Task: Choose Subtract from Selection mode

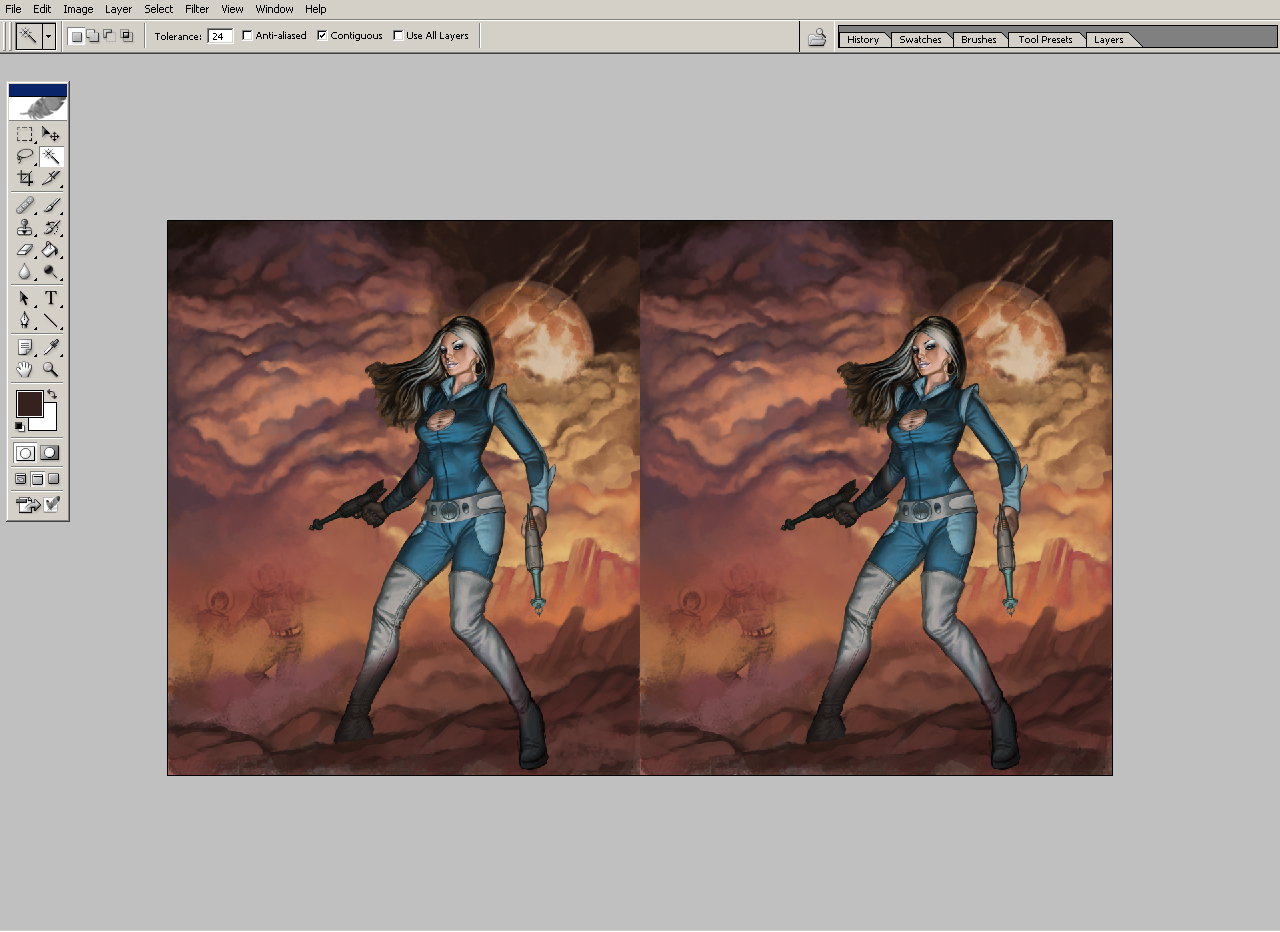Action: coord(109,36)
